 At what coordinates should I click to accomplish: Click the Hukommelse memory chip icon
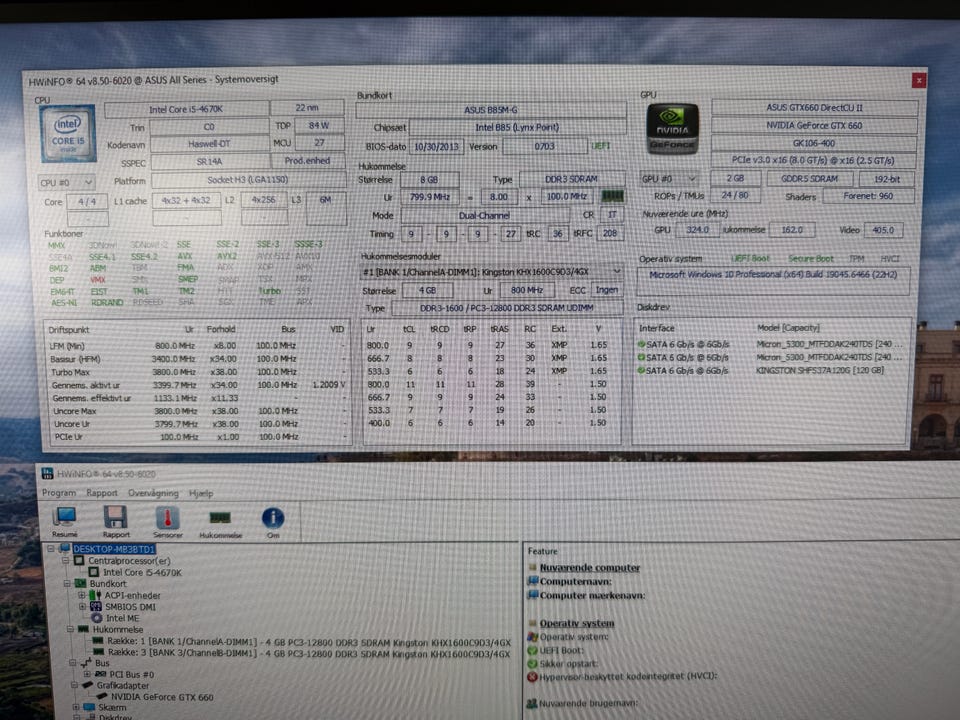pyautogui.click(x=220, y=519)
